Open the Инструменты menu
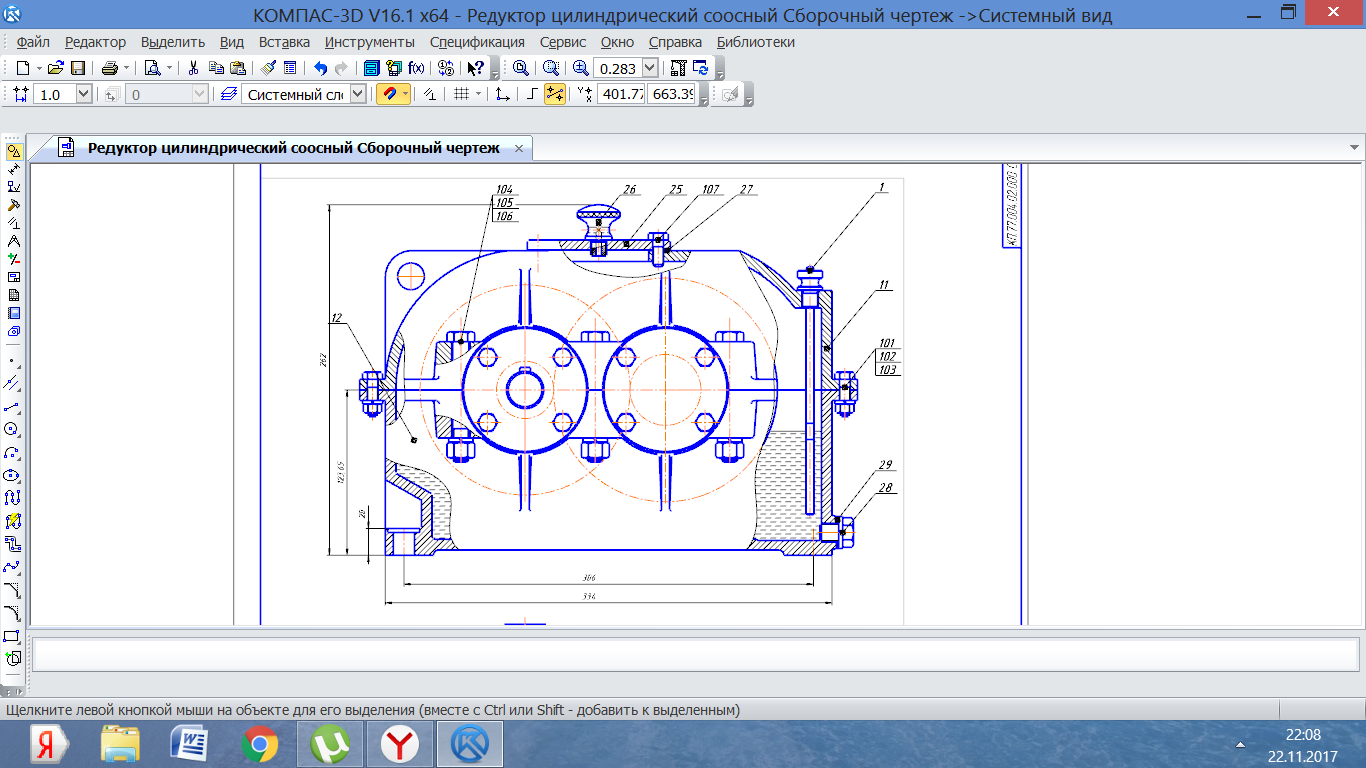 coord(369,42)
